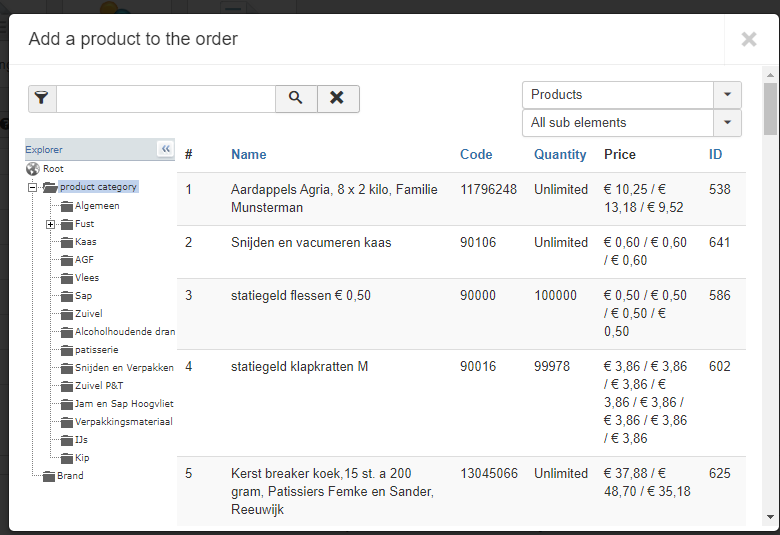Click the filter funnel icon
The width and height of the screenshot is (780, 535).
[x=42, y=98]
